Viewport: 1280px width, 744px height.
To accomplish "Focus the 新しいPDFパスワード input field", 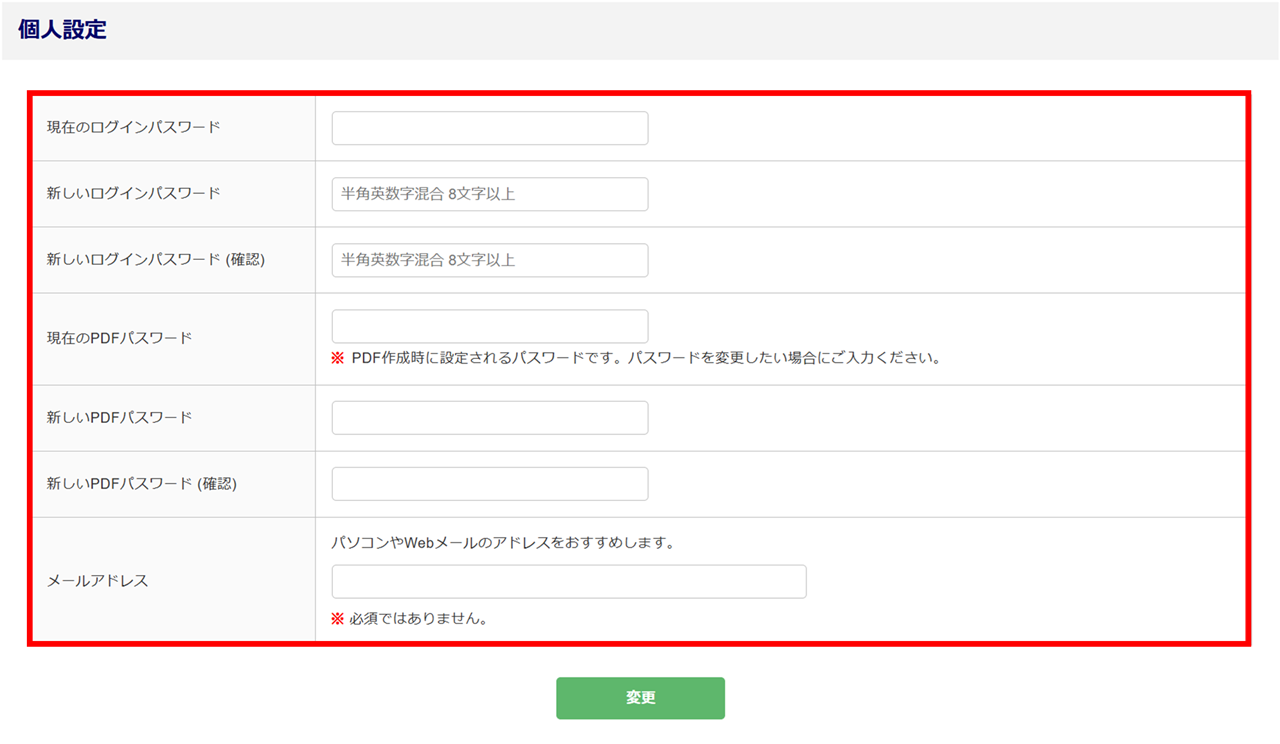I will [x=489, y=418].
